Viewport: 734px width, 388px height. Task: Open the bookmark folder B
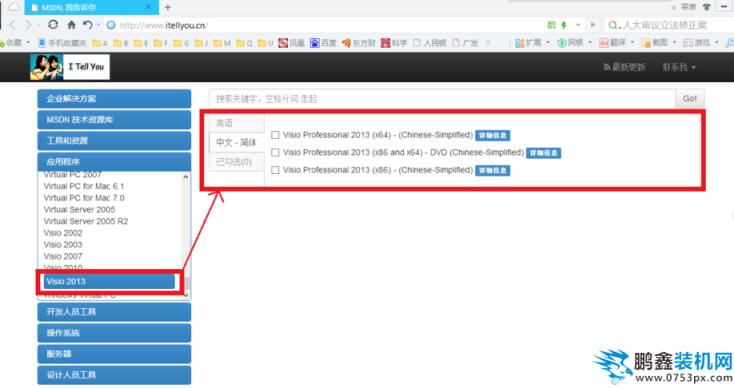(x=121, y=43)
